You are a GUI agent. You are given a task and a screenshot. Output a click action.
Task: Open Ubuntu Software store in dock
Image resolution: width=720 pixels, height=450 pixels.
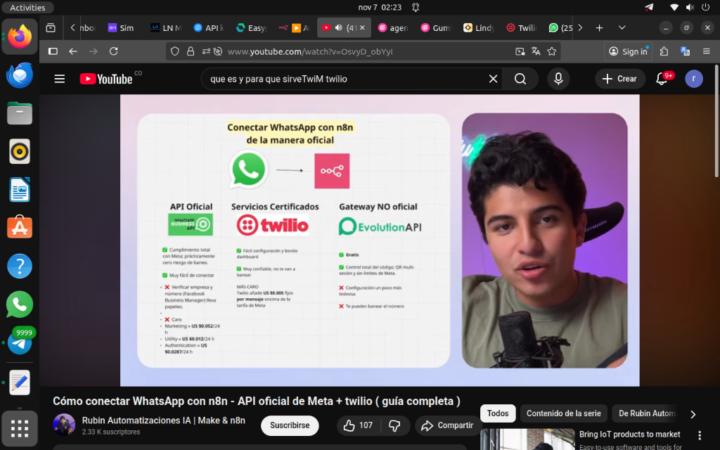click(x=19, y=227)
